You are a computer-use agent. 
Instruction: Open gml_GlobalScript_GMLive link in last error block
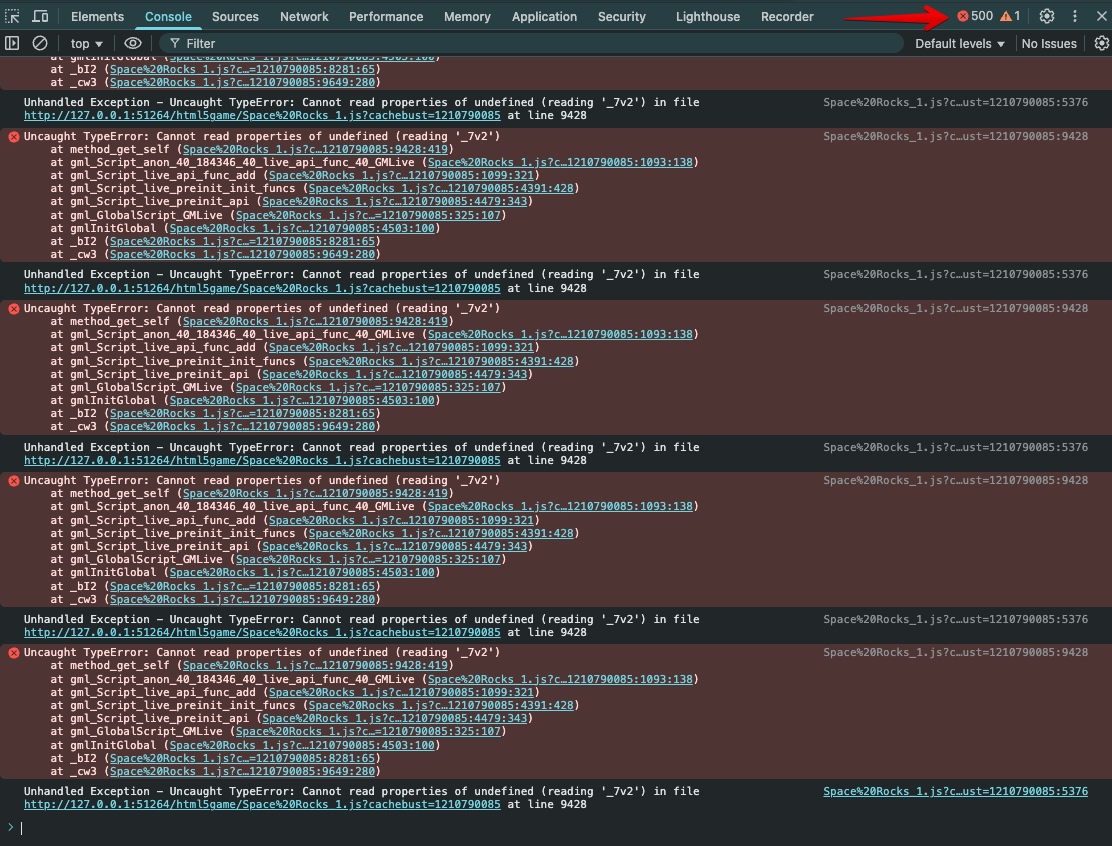(x=368, y=731)
